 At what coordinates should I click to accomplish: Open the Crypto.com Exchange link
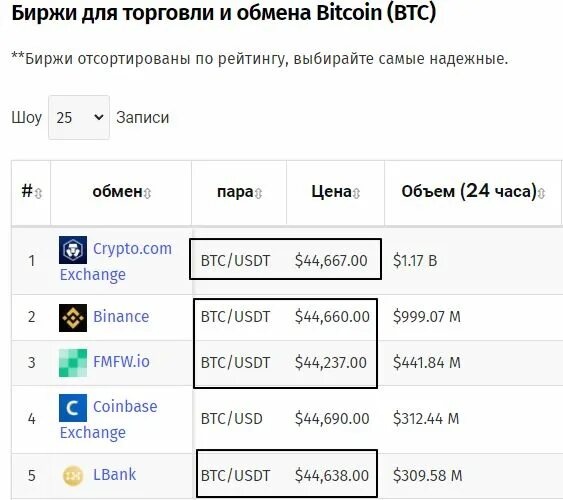point(116,261)
